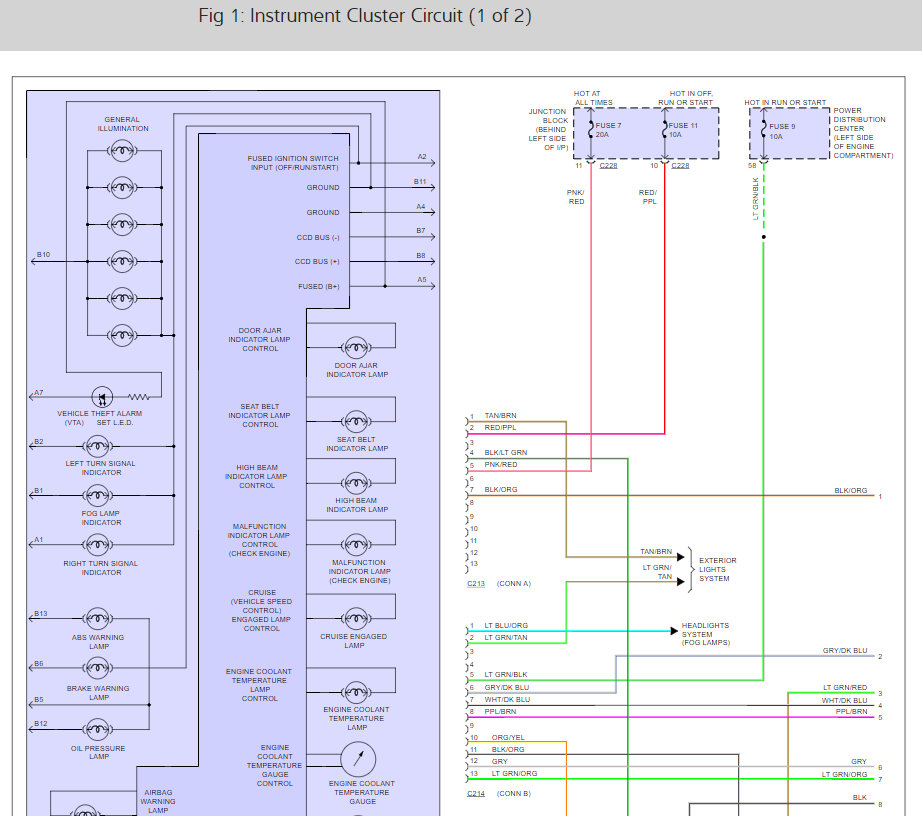
Task: Select the Engine Coolant Temperature lamp symbol
Action: 356,692
